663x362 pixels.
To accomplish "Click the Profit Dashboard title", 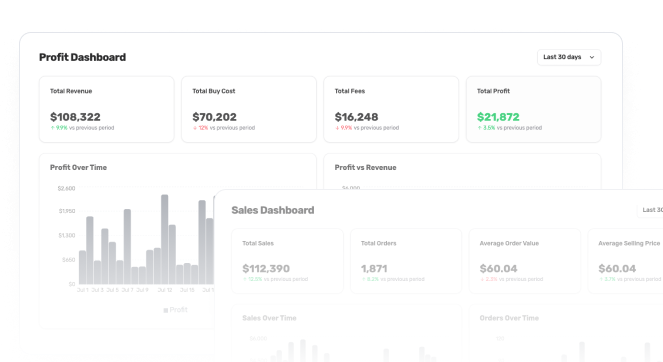I will [82, 57].
